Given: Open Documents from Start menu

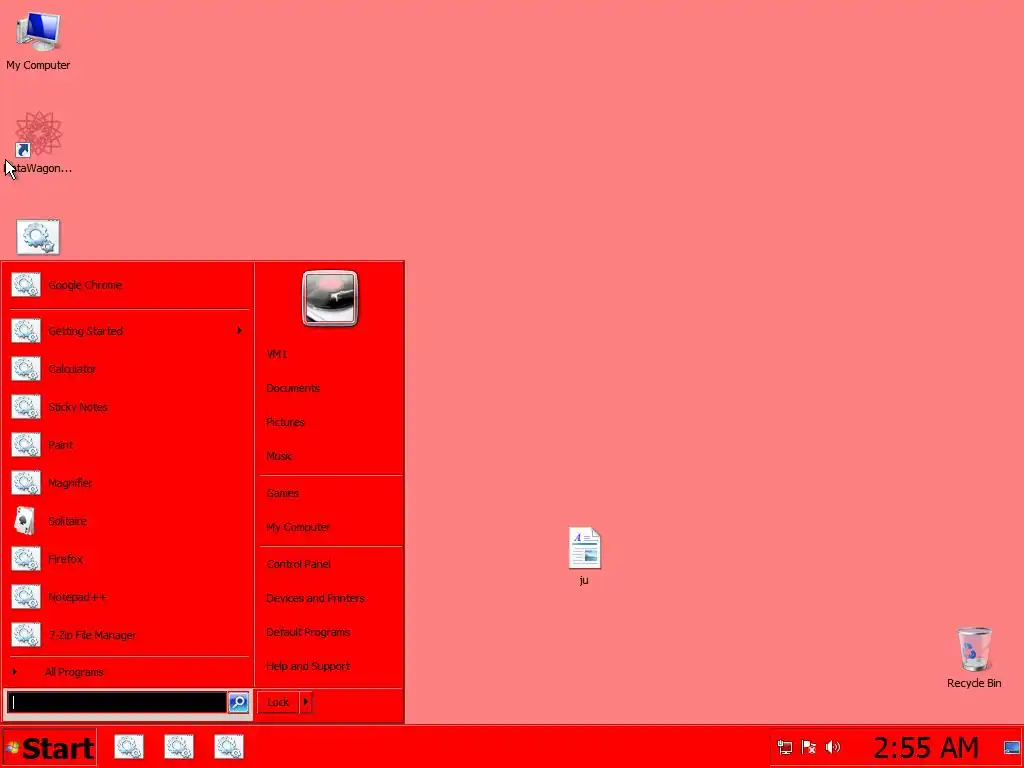Looking at the screenshot, I should click(x=331, y=388).
